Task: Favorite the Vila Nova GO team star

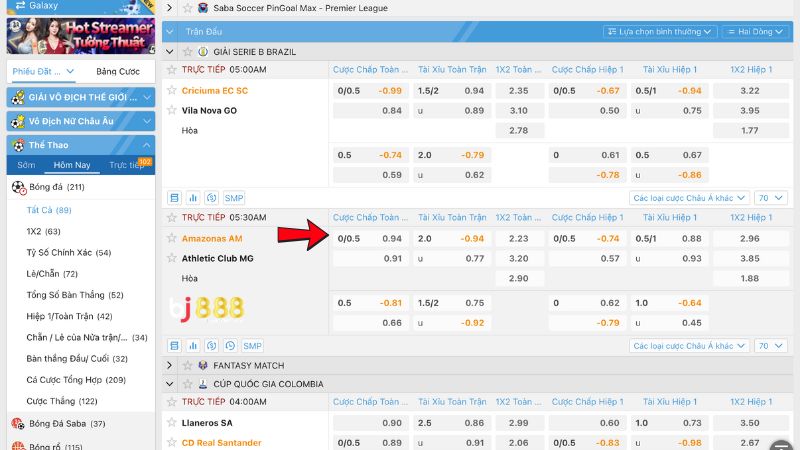Action: click(x=172, y=110)
